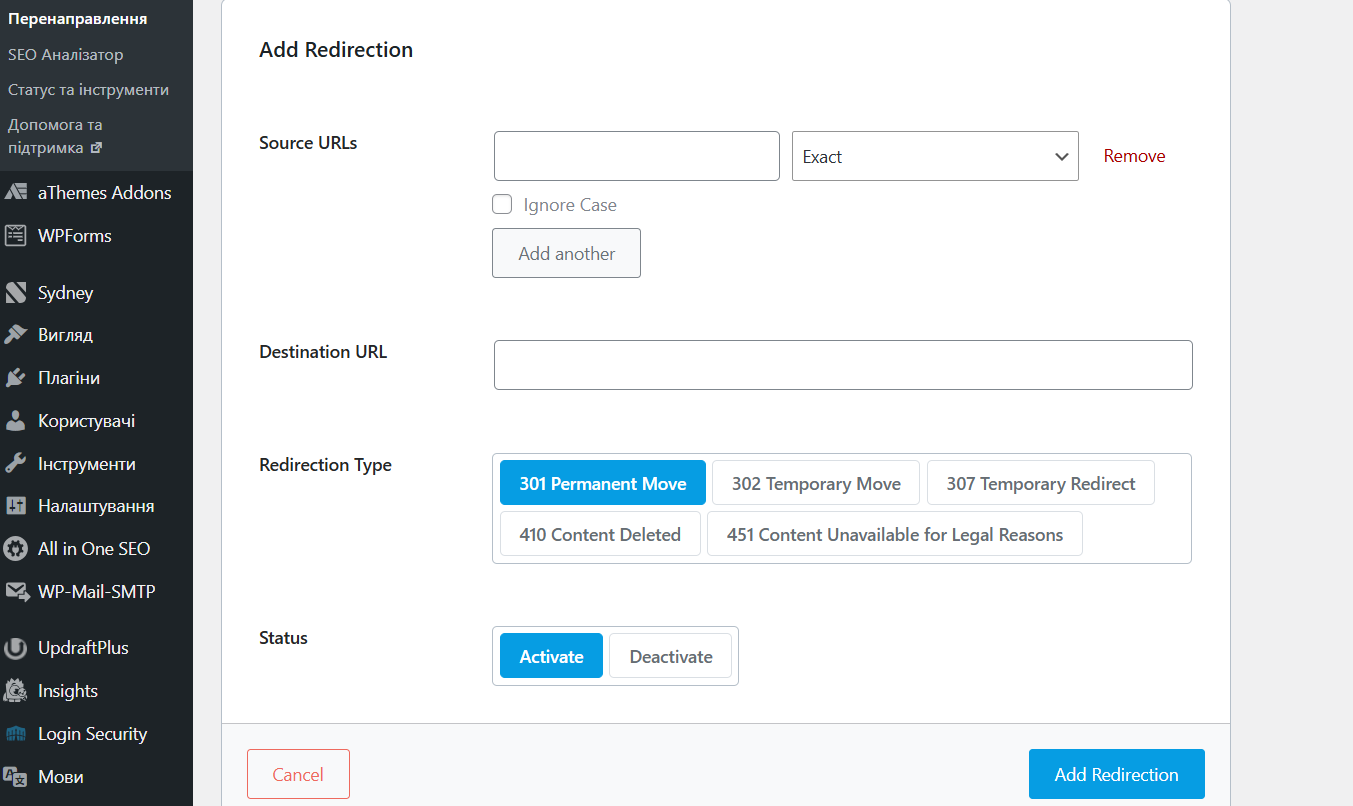Click the Користувачі user icon
The width and height of the screenshot is (1353, 806).
coord(16,421)
